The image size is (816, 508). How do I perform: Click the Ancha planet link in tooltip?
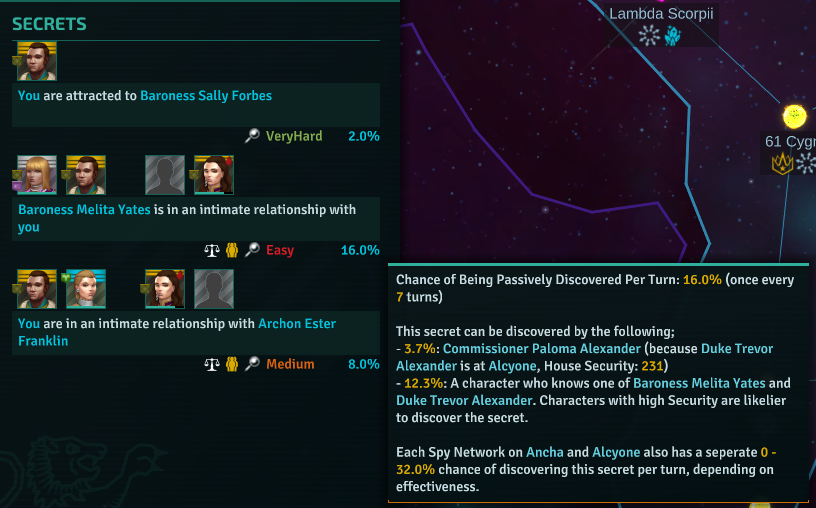(544, 452)
